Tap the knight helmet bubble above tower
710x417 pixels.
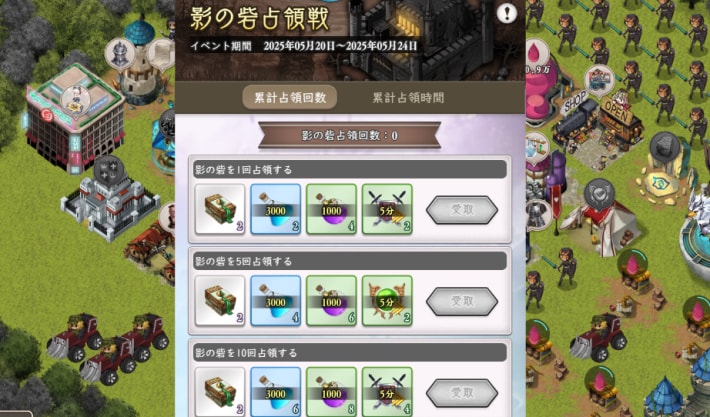click(x=120, y=54)
